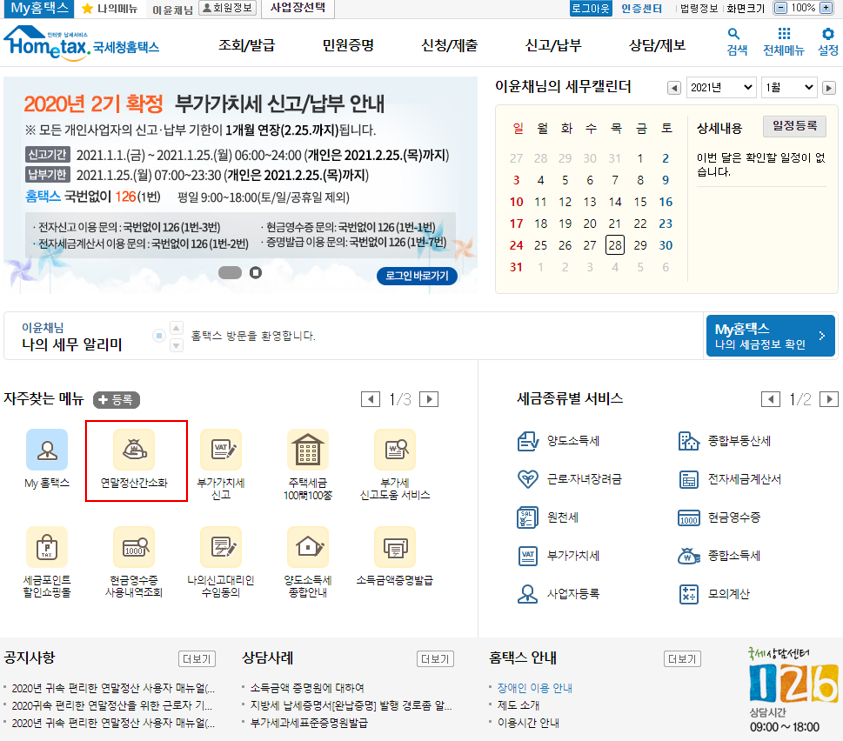Go to next month in calendar
This screenshot has height=741, width=843.
click(829, 88)
